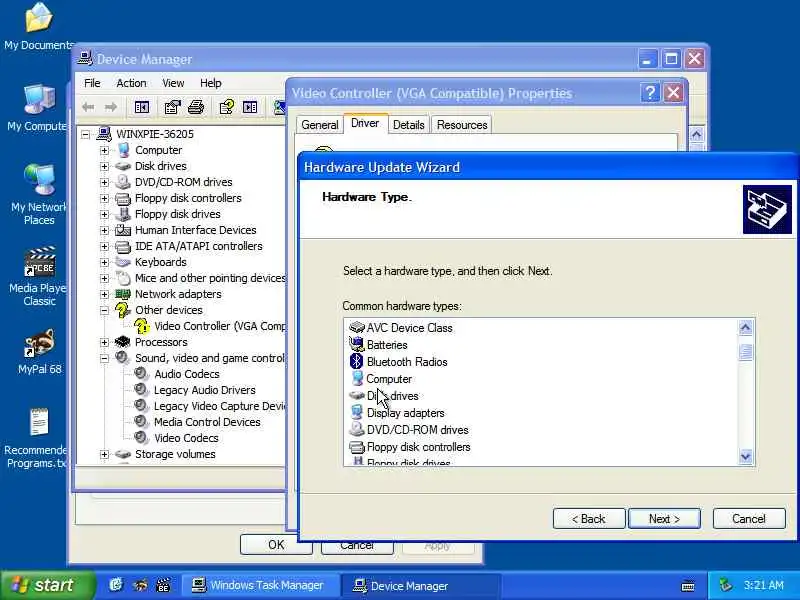Image resolution: width=800 pixels, height=600 pixels.
Task: Collapse the WINXPIE-36205 root node
Action: 86,135
